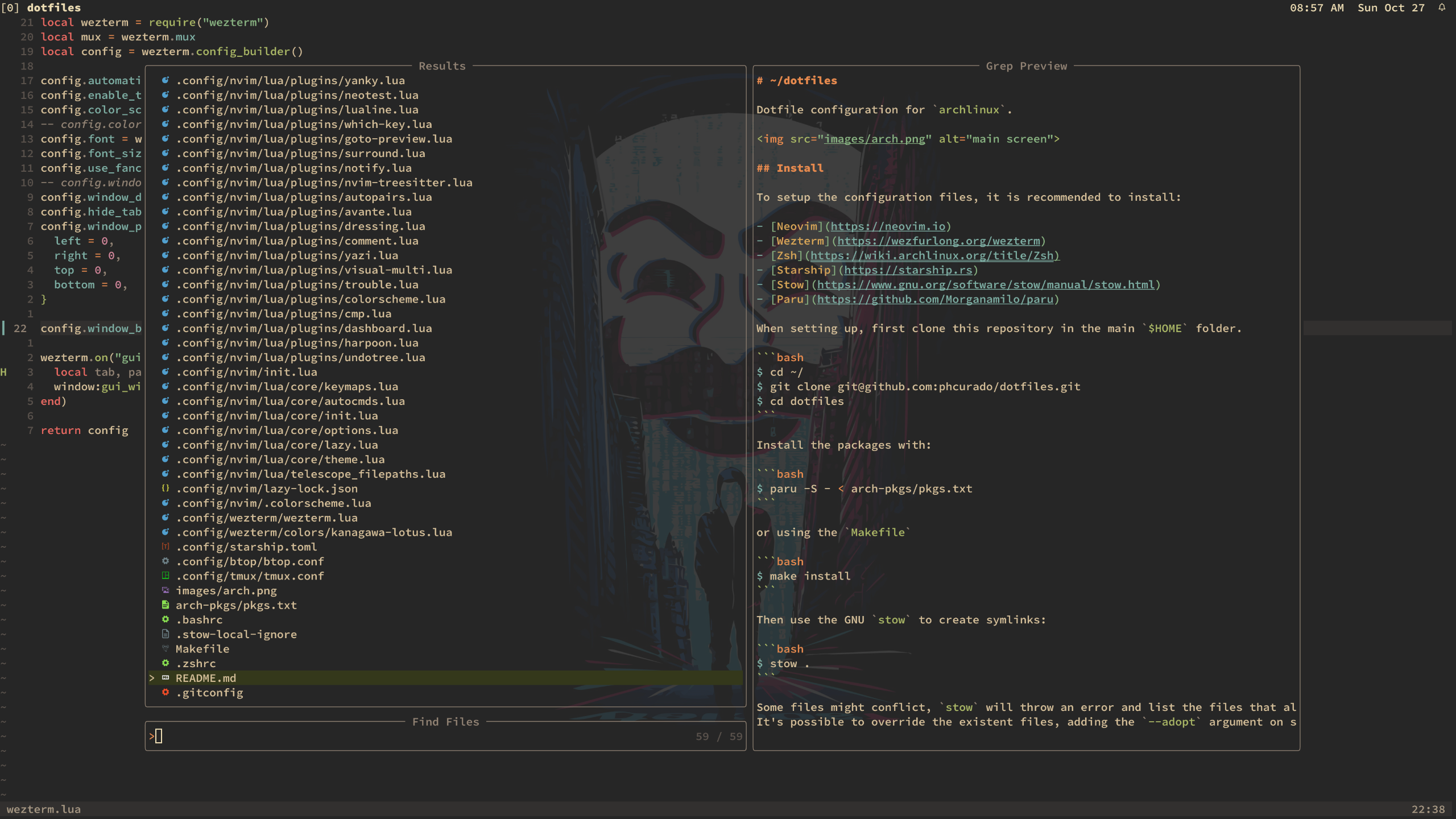Click the Lua icon beside kanagawa-lotus.lua
The image size is (1456, 819).
click(x=165, y=532)
